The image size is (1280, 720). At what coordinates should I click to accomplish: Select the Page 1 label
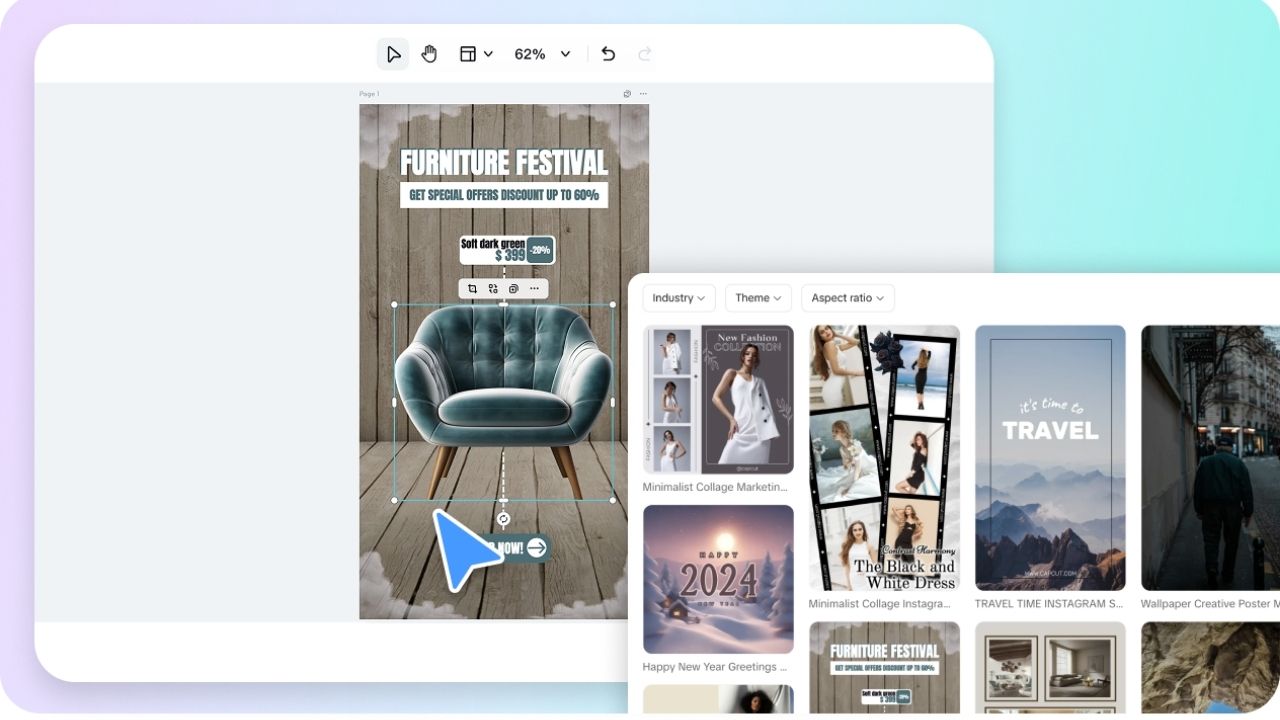click(x=367, y=93)
